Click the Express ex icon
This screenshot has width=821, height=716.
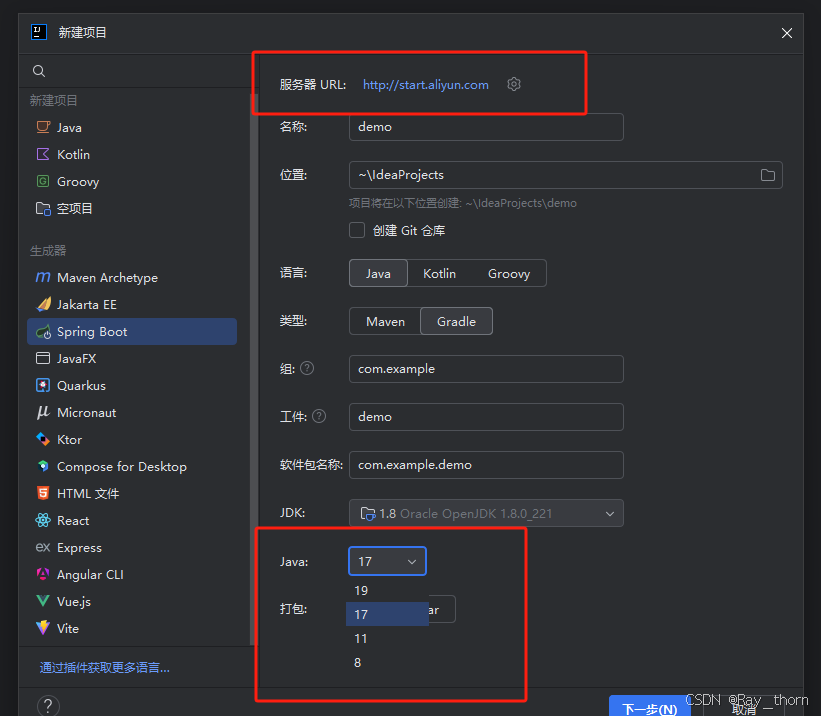click(x=43, y=547)
